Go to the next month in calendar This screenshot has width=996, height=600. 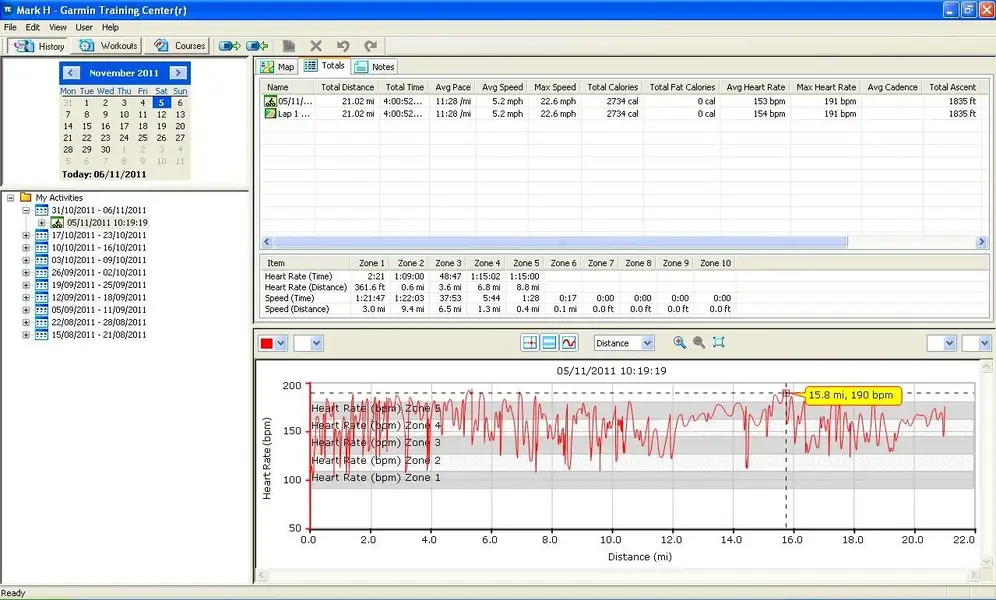click(x=178, y=73)
